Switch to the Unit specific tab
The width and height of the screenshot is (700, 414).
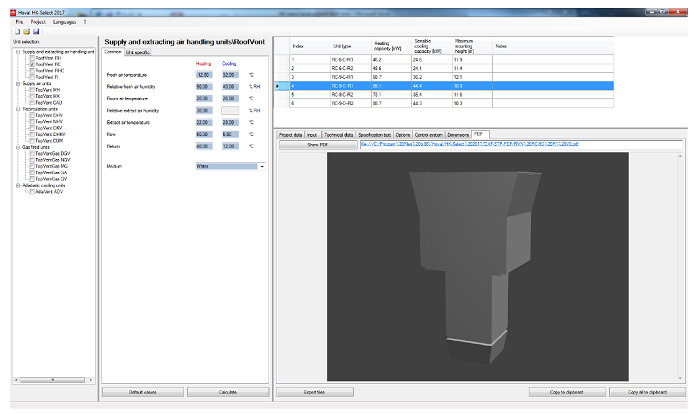point(138,51)
